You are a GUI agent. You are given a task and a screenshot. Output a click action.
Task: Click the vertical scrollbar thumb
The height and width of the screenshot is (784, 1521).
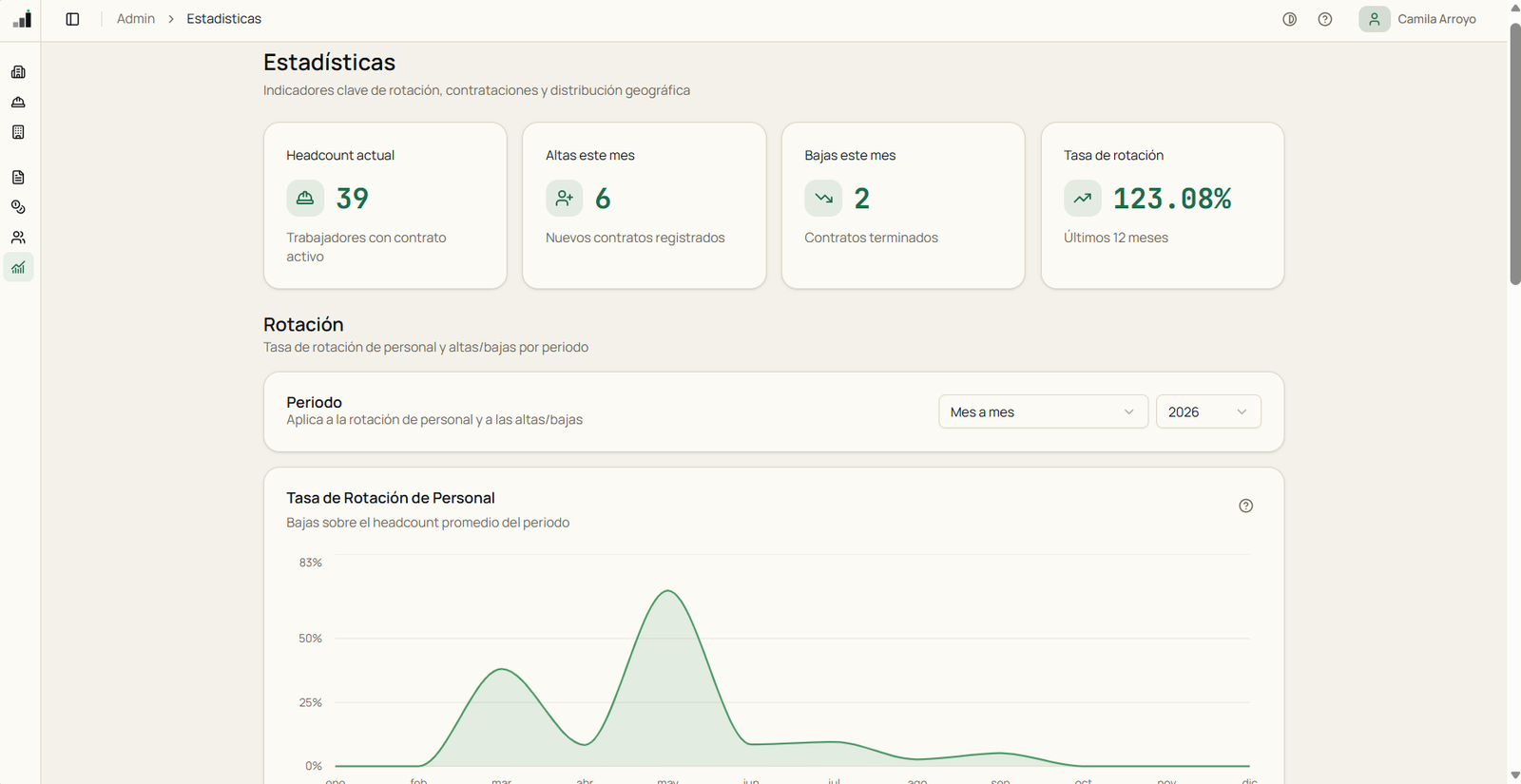[1514, 154]
